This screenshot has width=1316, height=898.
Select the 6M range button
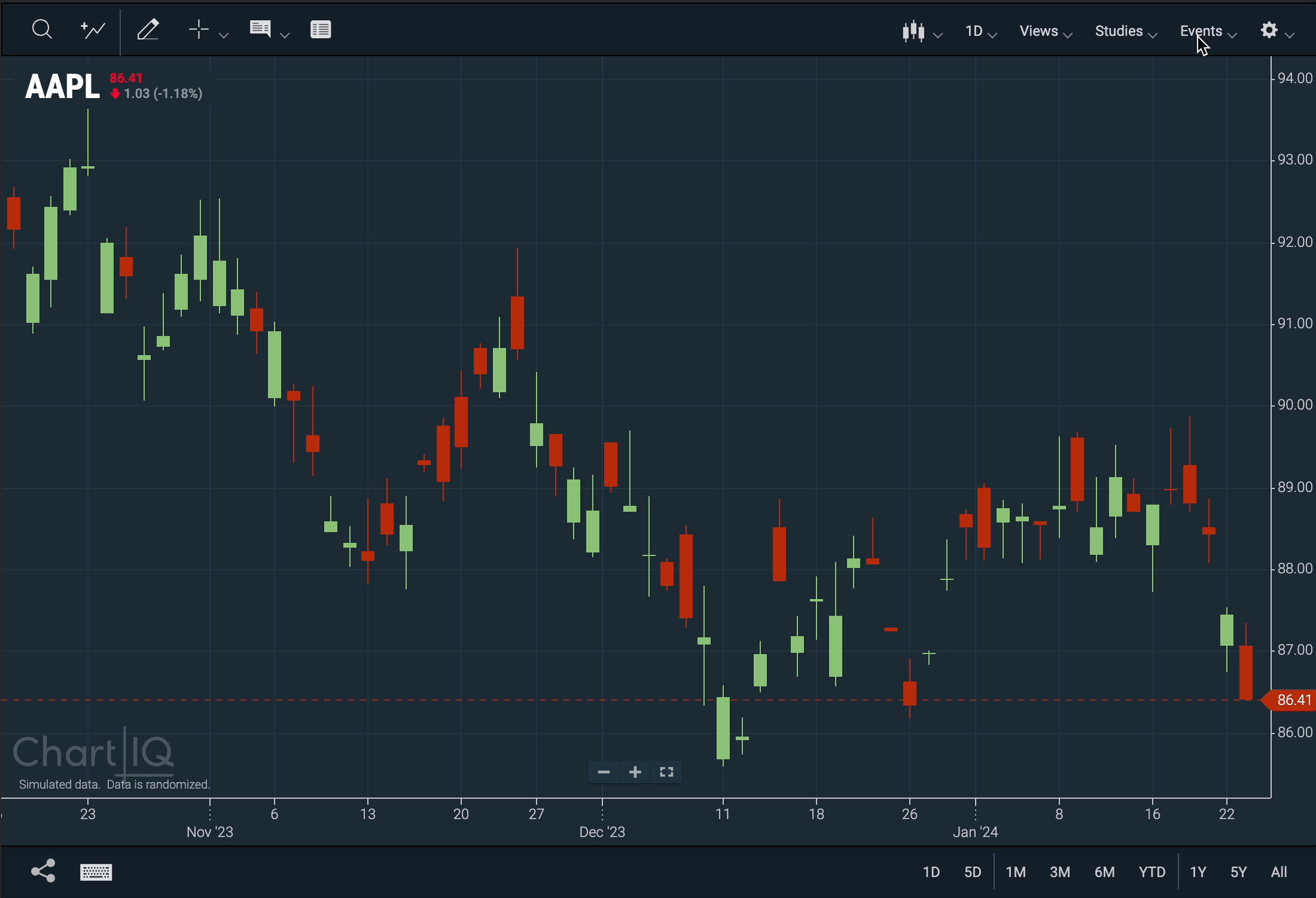tap(1105, 872)
